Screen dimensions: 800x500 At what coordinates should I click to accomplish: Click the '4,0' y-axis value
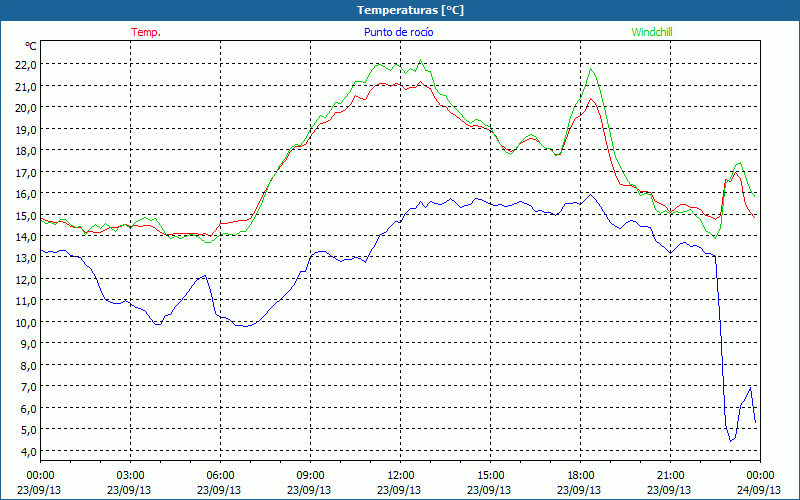click(29, 452)
